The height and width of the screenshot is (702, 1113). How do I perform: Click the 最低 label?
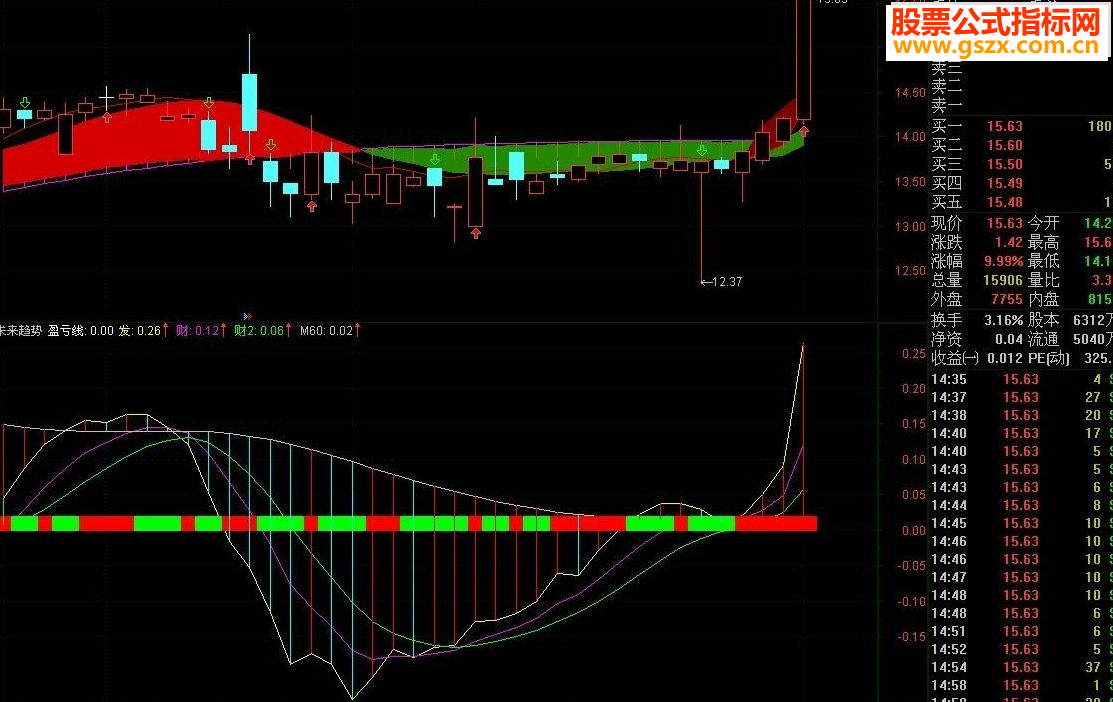pos(1043,262)
